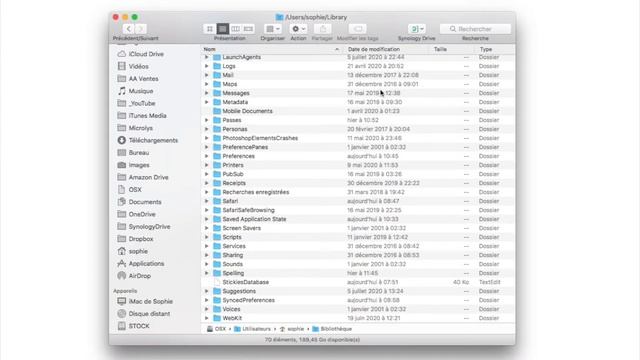Click the Library folder title icon
Screen dimensions: 640x360
coord(279,17)
